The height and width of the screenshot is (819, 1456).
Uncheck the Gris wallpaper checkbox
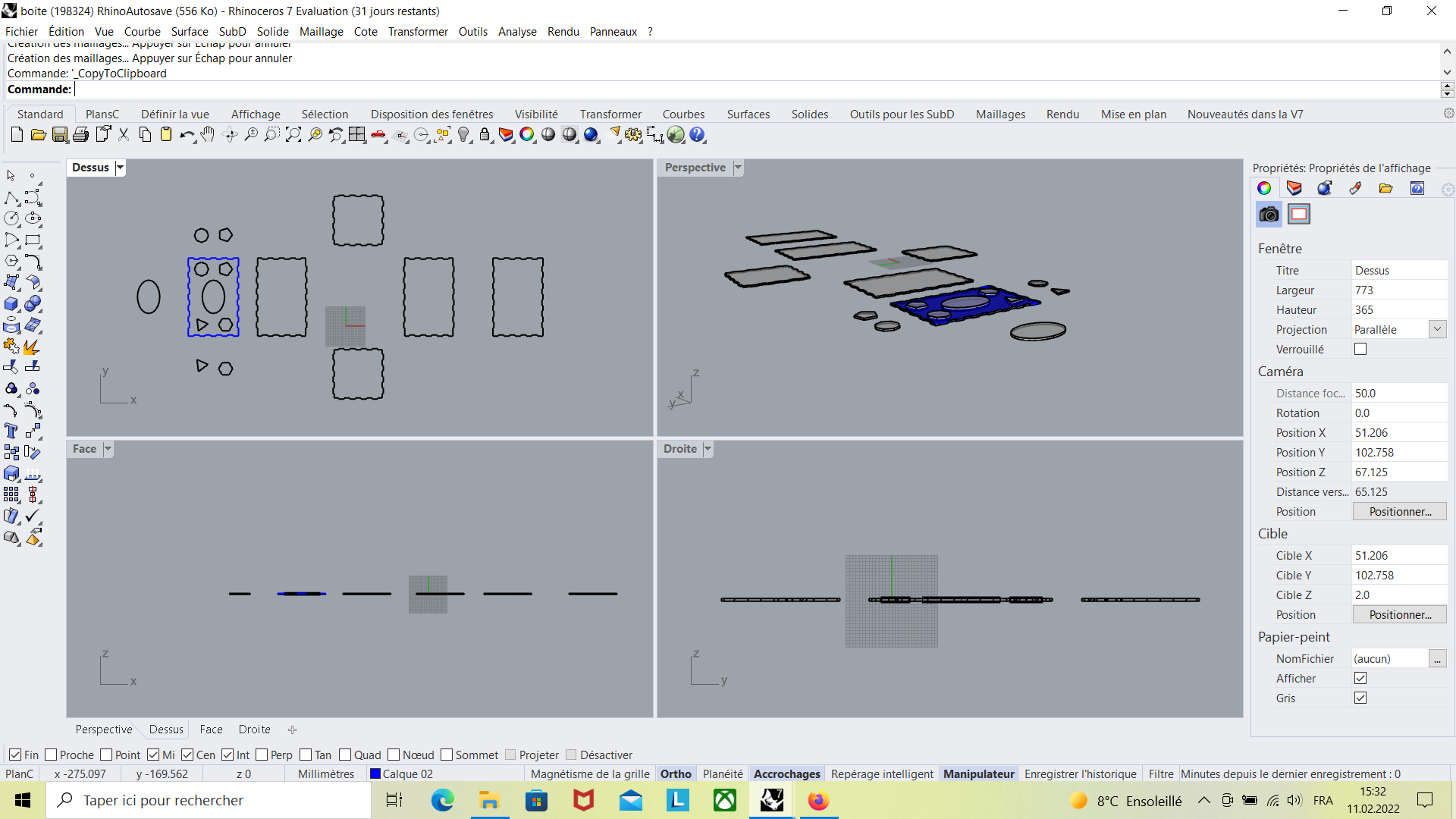pyautogui.click(x=1360, y=698)
